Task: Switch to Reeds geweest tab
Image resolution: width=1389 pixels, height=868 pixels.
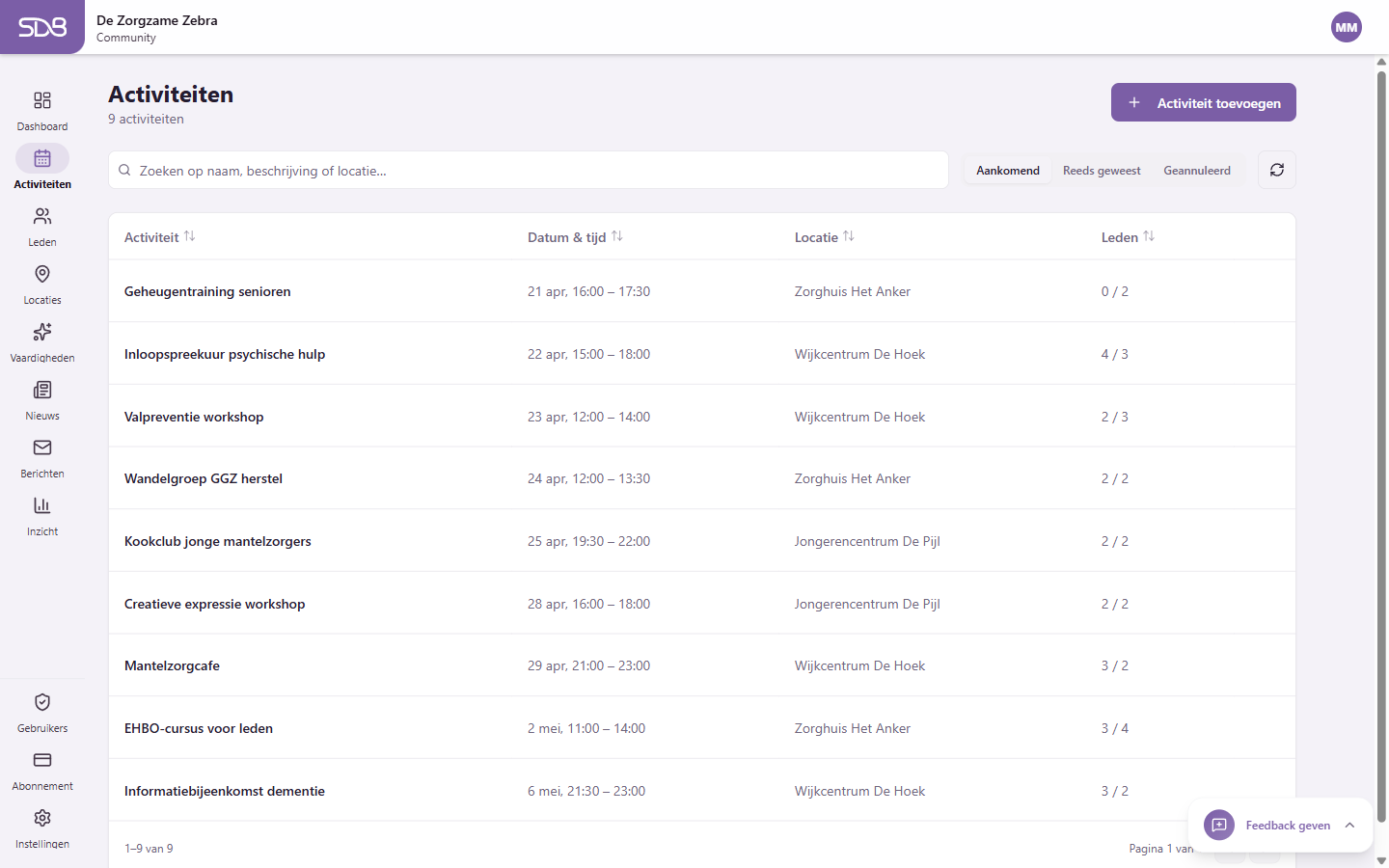Action: click(1101, 171)
